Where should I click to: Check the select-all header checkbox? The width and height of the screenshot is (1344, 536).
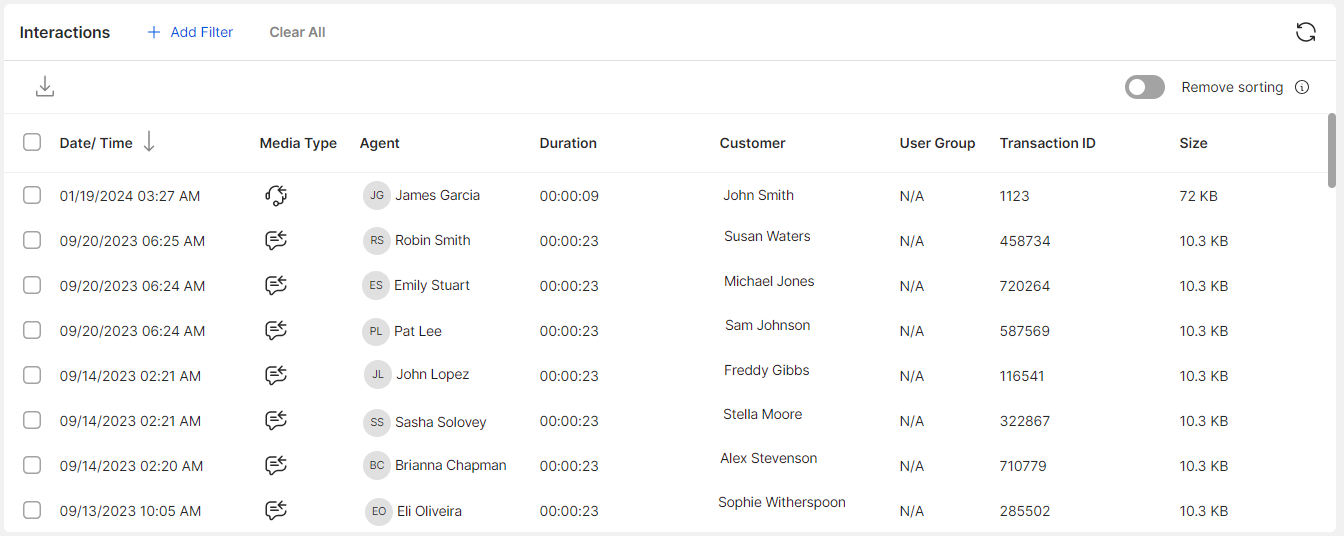[x=32, y=142]
